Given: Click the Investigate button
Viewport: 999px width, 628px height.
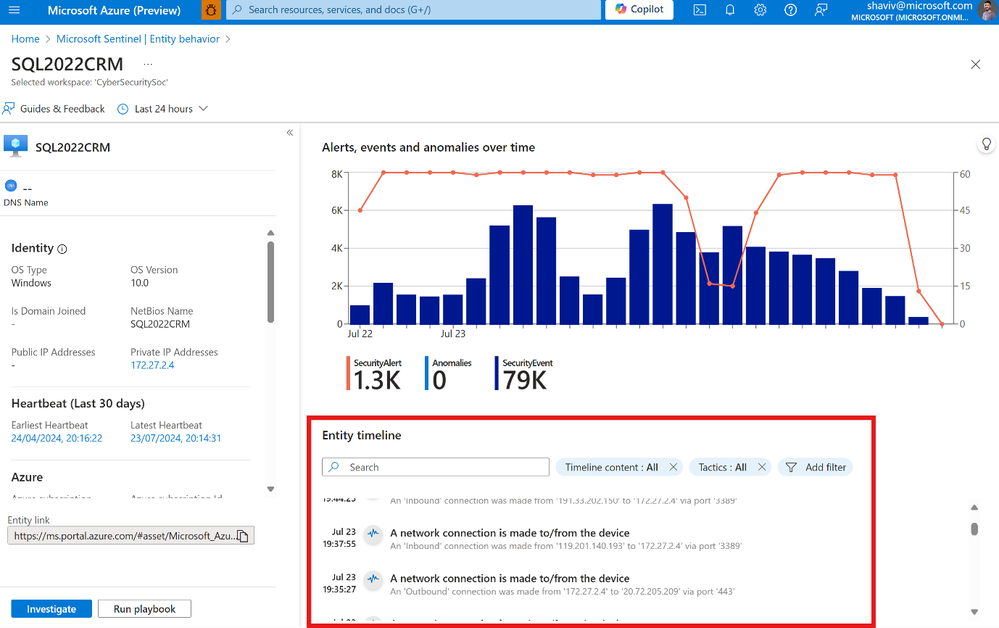Looking at the screenshot, I should pyautogui.click(x=52, y=609).
